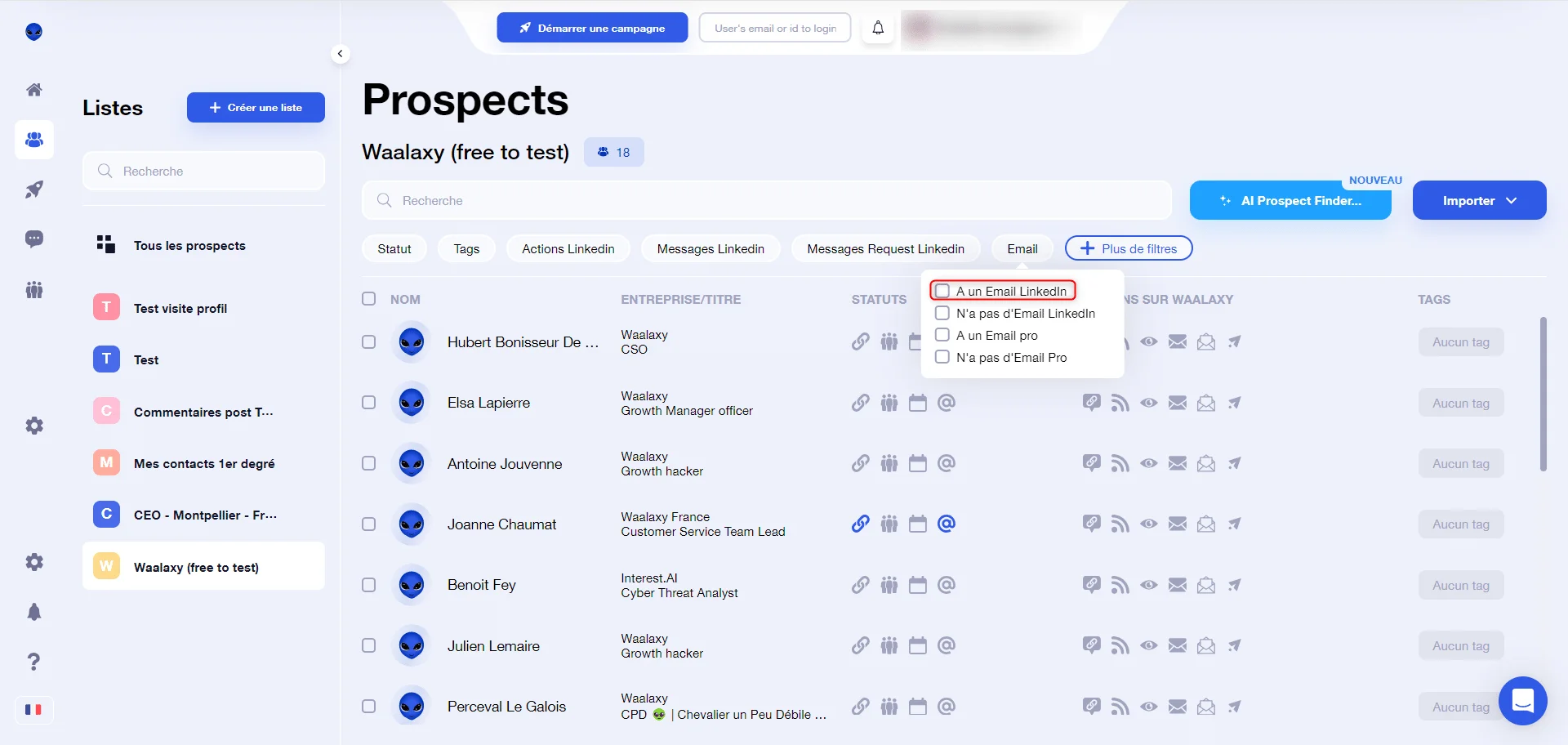Viewport: 1568px width, 745px height.
Task: Click 'Aucun tag' for Benoit Fey
Action: (x=1461, y=585)
